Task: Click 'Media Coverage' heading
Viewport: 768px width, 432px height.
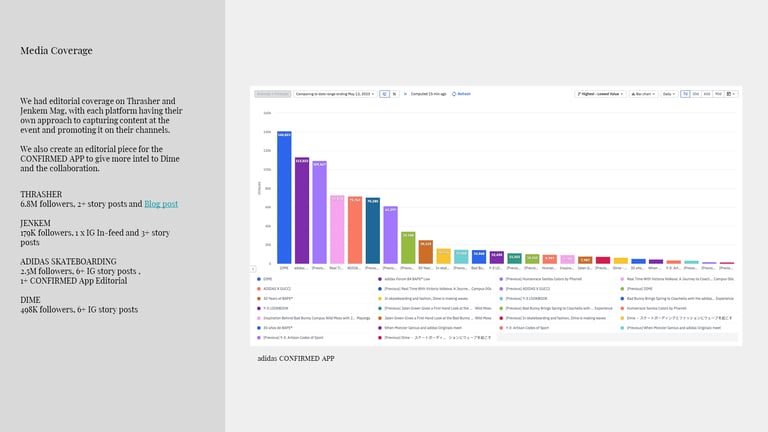Action: [56, 50]
